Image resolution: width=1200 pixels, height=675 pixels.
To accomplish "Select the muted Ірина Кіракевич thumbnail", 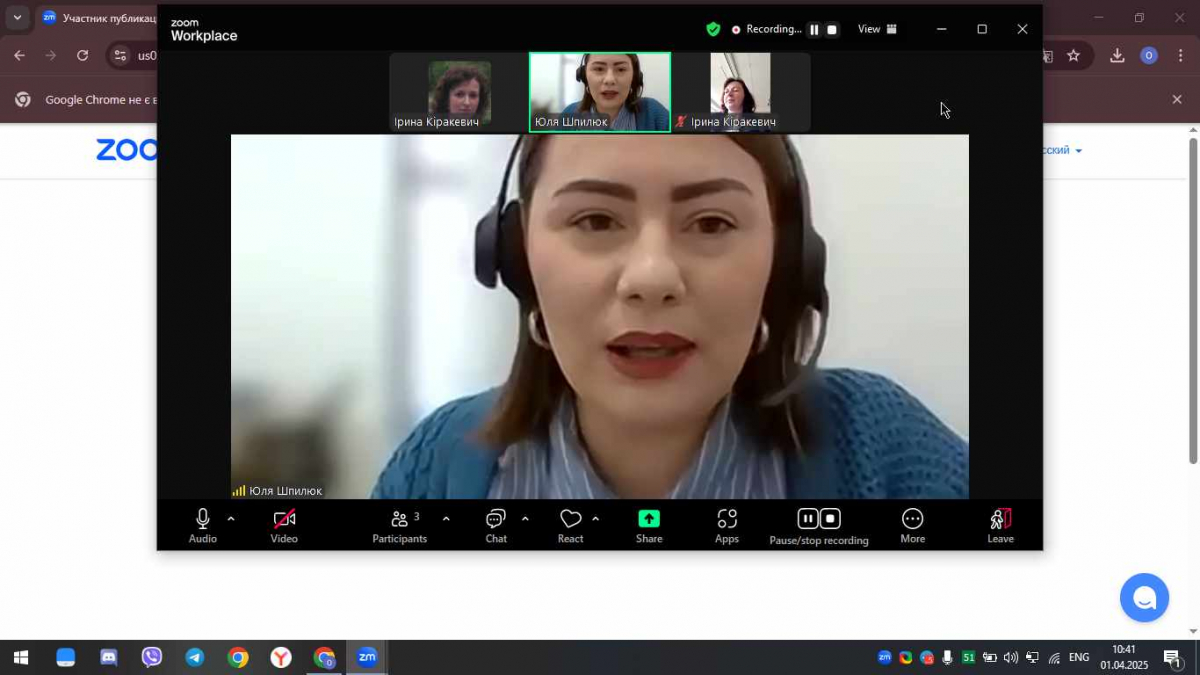I will tap(741, 92).
